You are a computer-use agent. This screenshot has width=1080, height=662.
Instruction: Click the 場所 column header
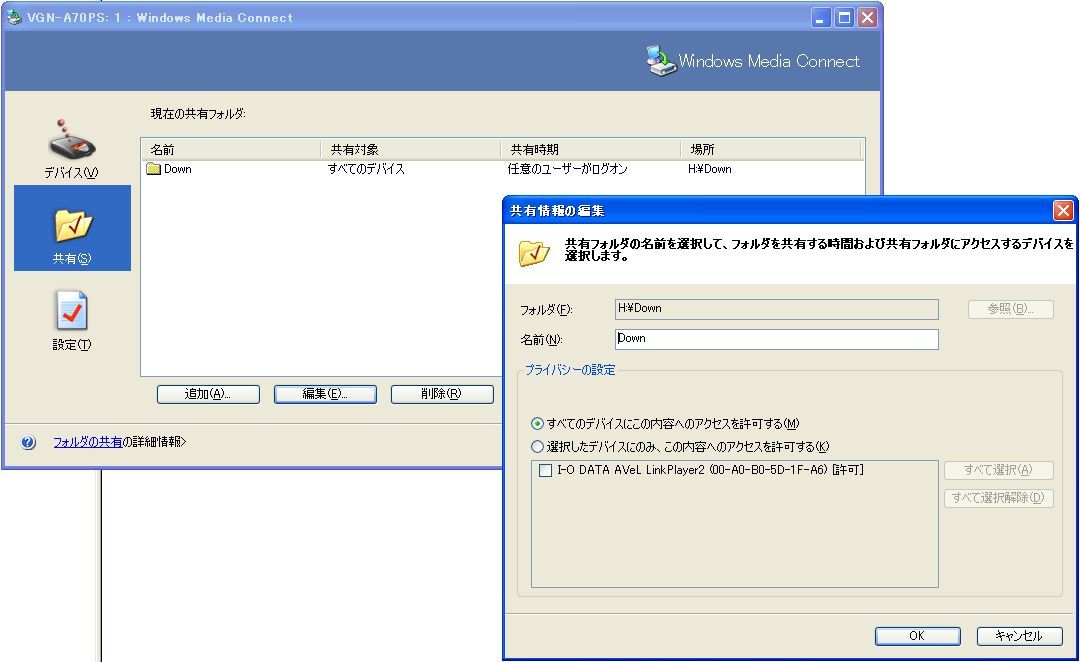pyautogui.click(x=771, y=149)
